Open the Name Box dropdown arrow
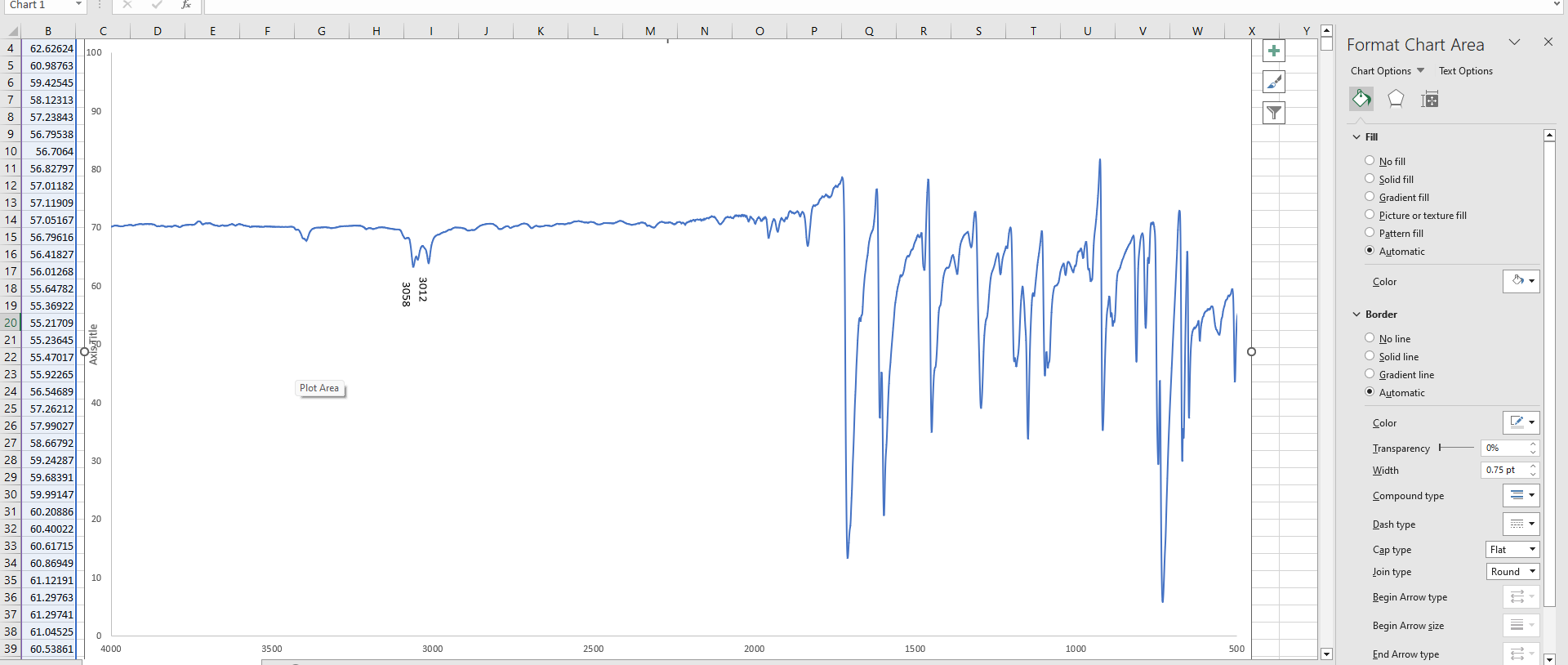The height and width of the screenshot is (665, 1568). (x=78, y=5)
